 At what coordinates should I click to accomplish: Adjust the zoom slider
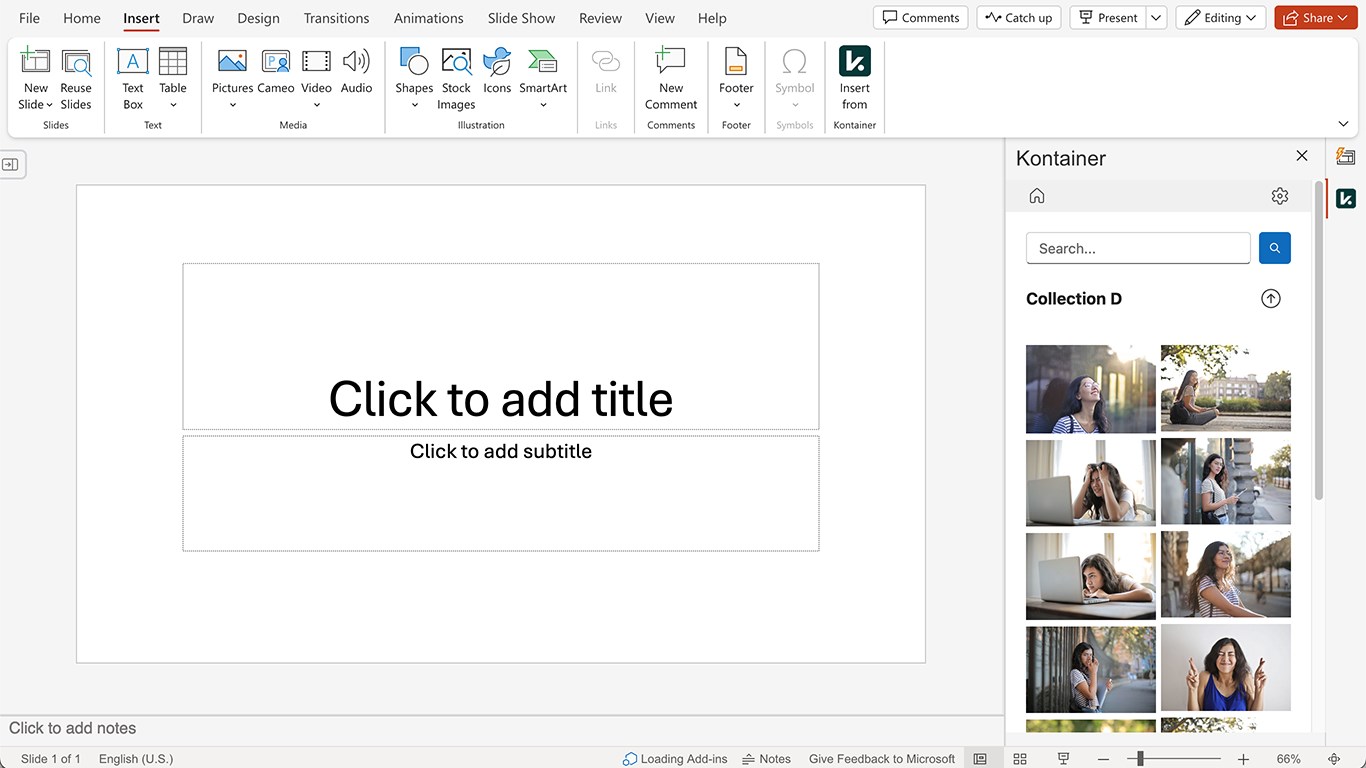1140,759
